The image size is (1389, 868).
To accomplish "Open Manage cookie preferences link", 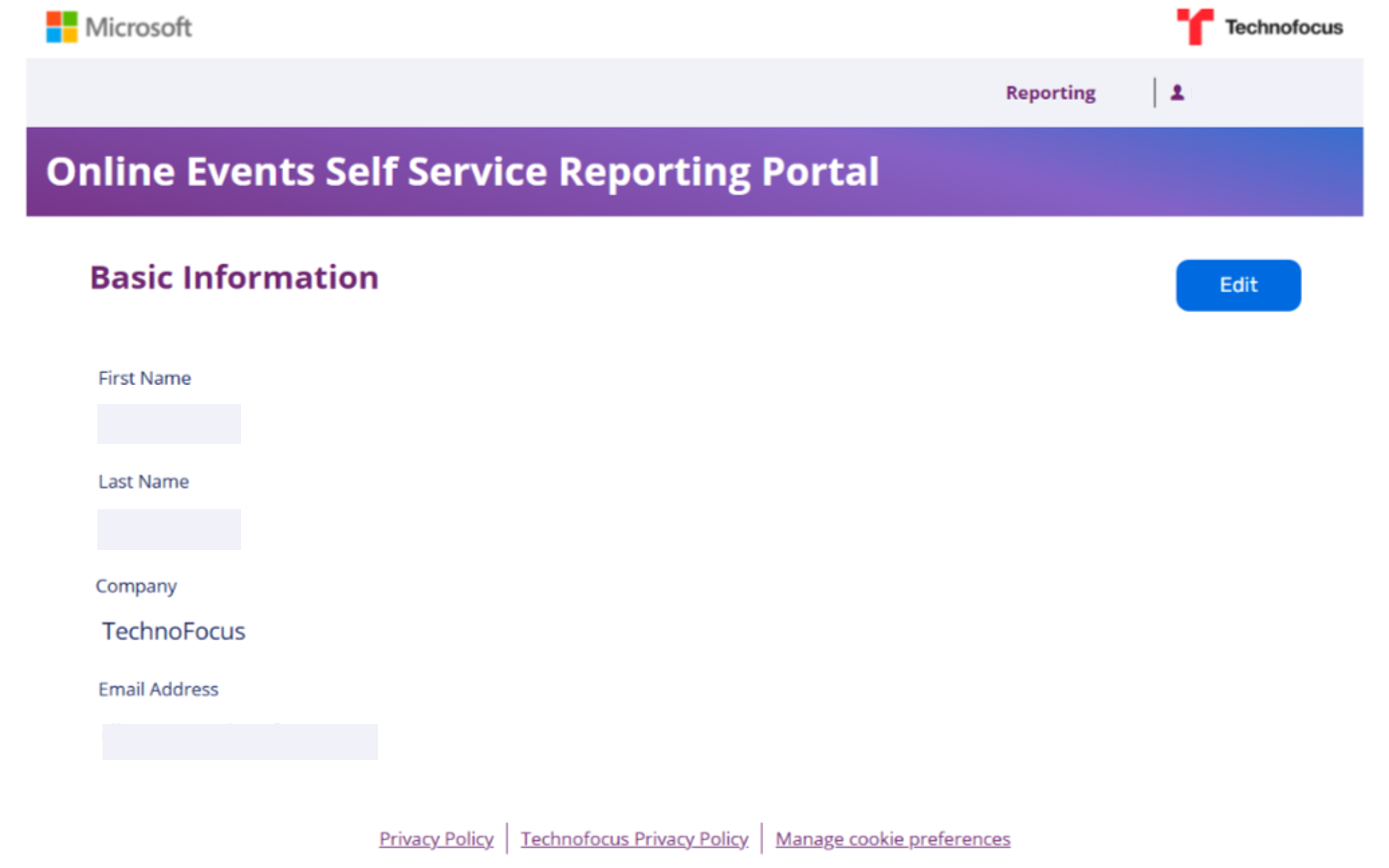I will 893,839.
